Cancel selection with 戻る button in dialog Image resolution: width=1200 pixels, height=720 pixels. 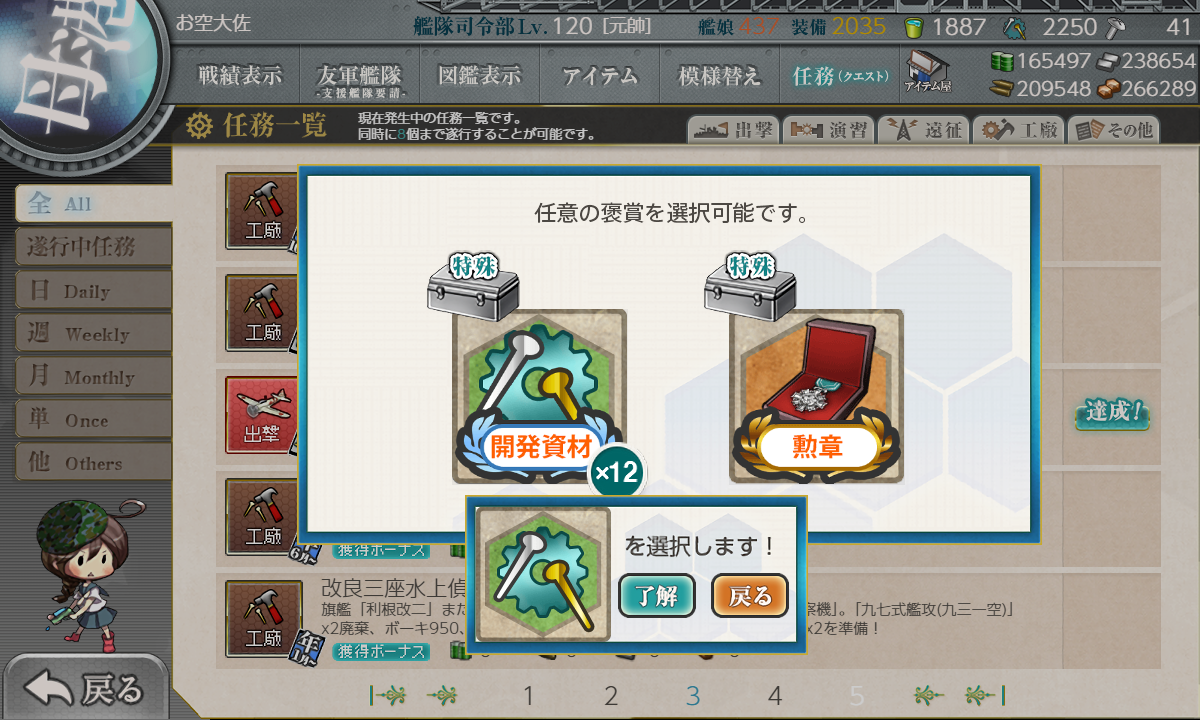point(750,596)
